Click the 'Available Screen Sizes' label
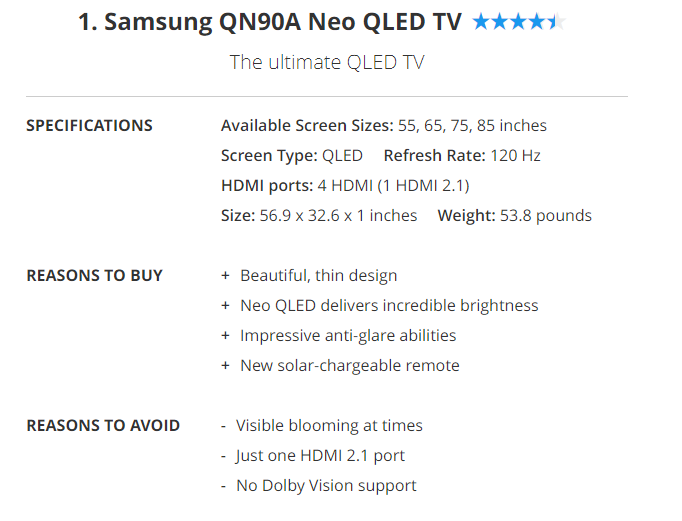Image resolution: width=682 pixels, height=521 pixels. (307, 126)
